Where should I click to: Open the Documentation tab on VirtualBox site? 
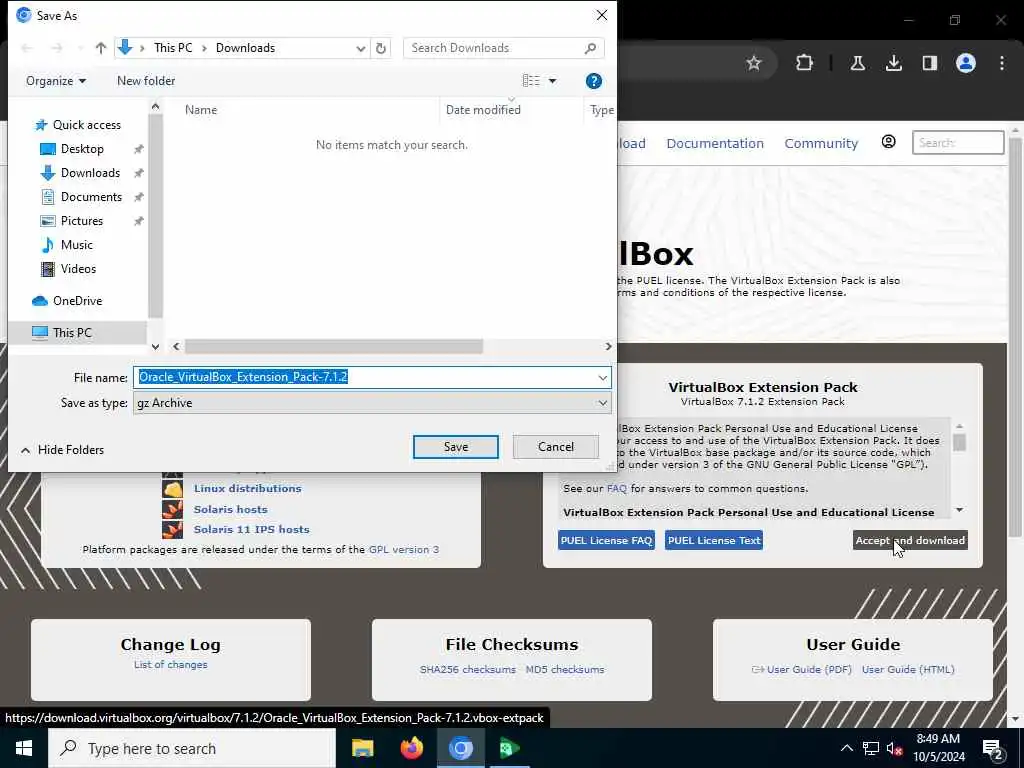[714, 143]
